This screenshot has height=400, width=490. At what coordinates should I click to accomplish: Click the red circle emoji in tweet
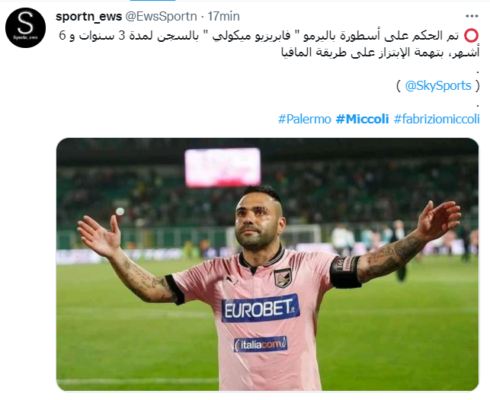(471, 36)
